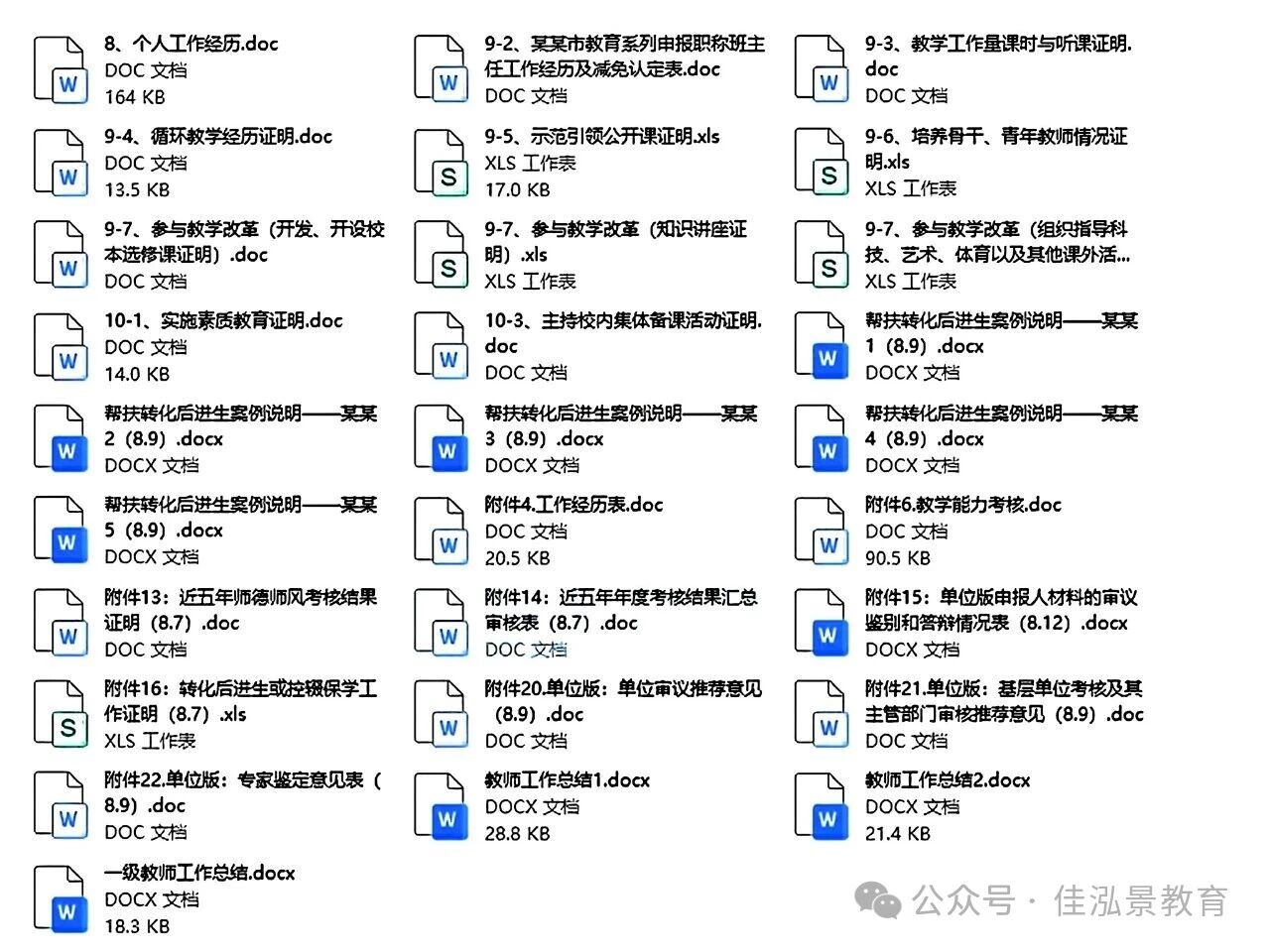Select the 9-2 班主任工作经历及减免认定表 file name
This screenshot has width=1270, height=952.
624,57
